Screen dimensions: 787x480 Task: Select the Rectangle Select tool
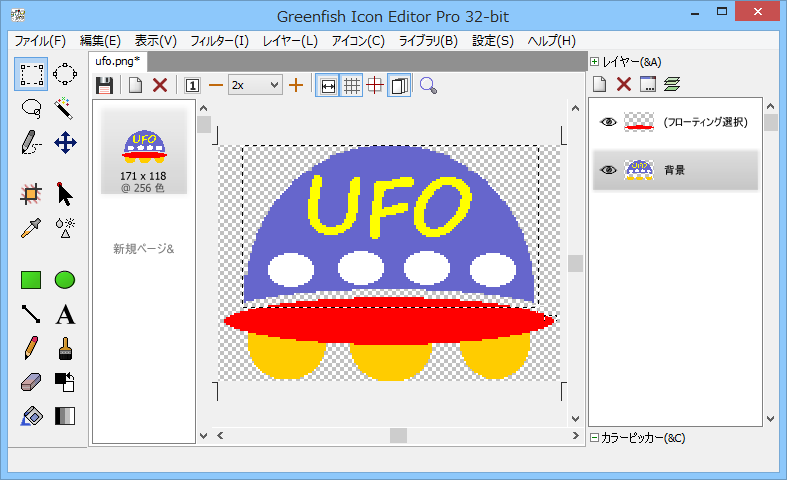(31, 74)
